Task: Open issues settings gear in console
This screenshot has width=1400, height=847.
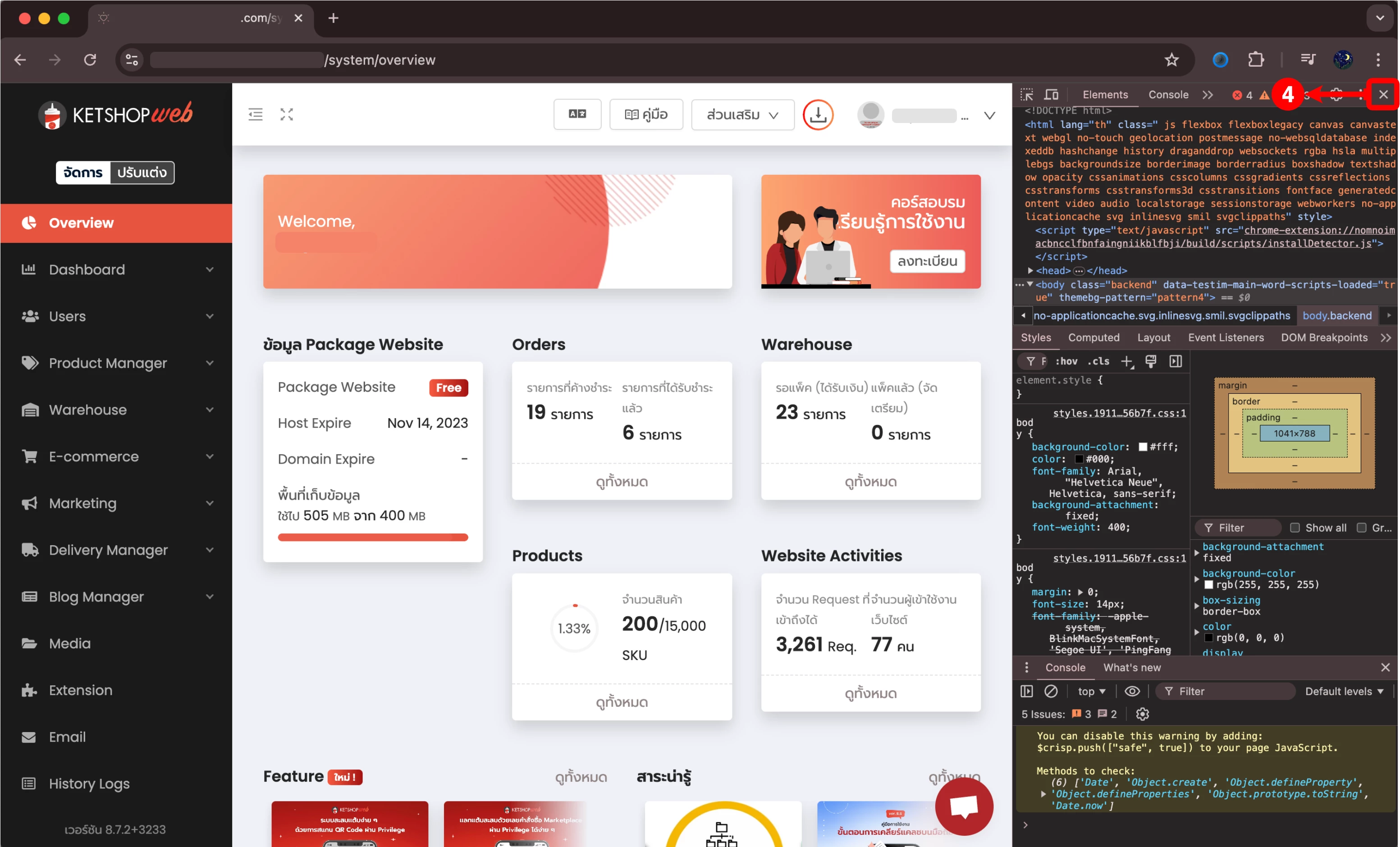Action: pos(1142,714)
